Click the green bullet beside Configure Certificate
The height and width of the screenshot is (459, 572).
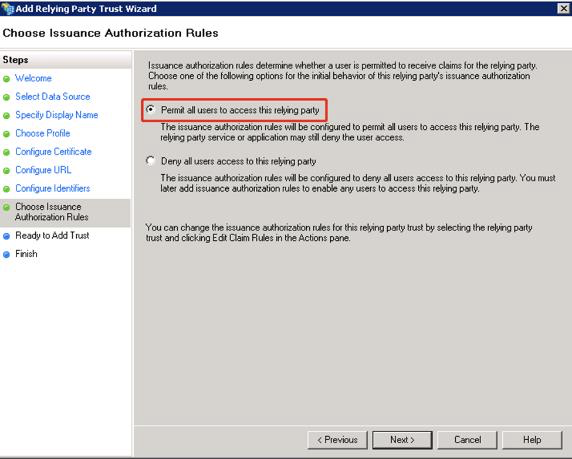(6, 152)
